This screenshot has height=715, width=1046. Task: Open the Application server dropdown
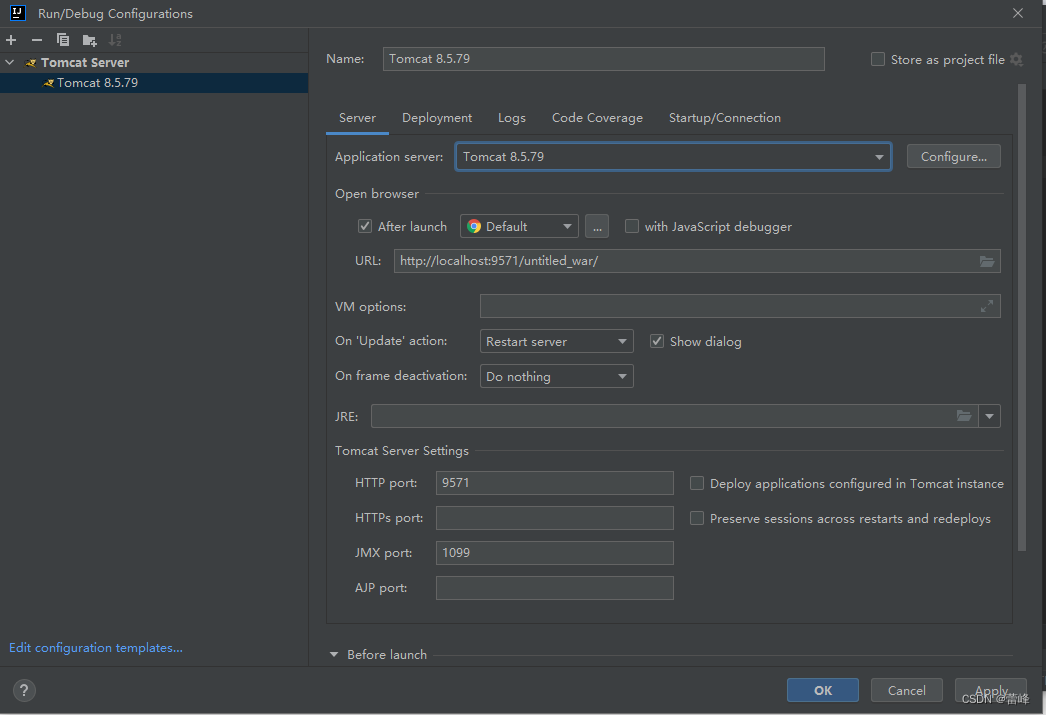pyautogui.click(x=673, y=157)
